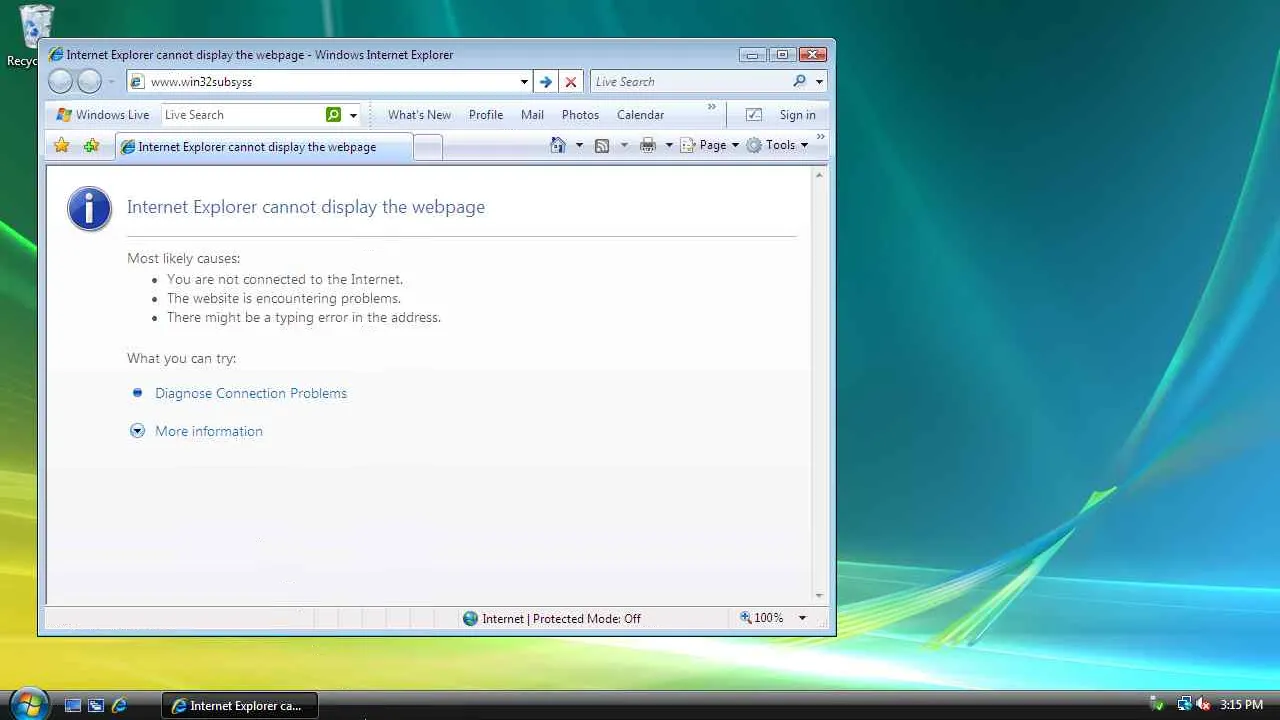Screen dimensions: 1280x720
Task: Click the green Live Search button
Action: [334, 115]
